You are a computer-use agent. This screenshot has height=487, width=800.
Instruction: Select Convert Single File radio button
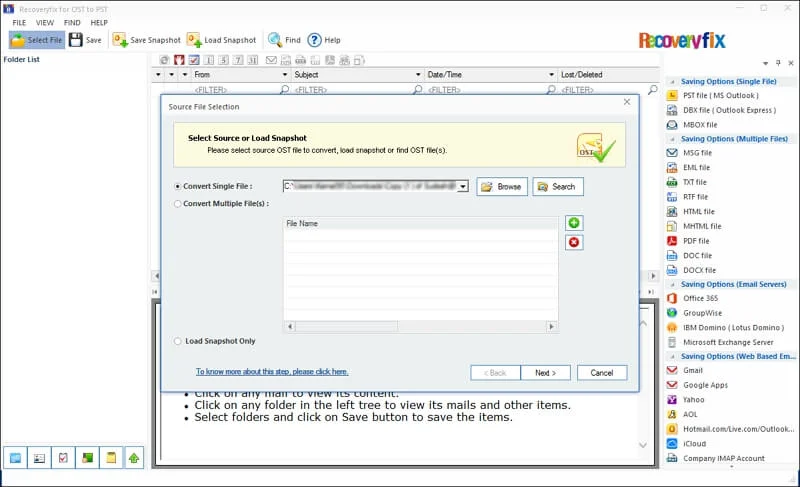click(178, 186)
